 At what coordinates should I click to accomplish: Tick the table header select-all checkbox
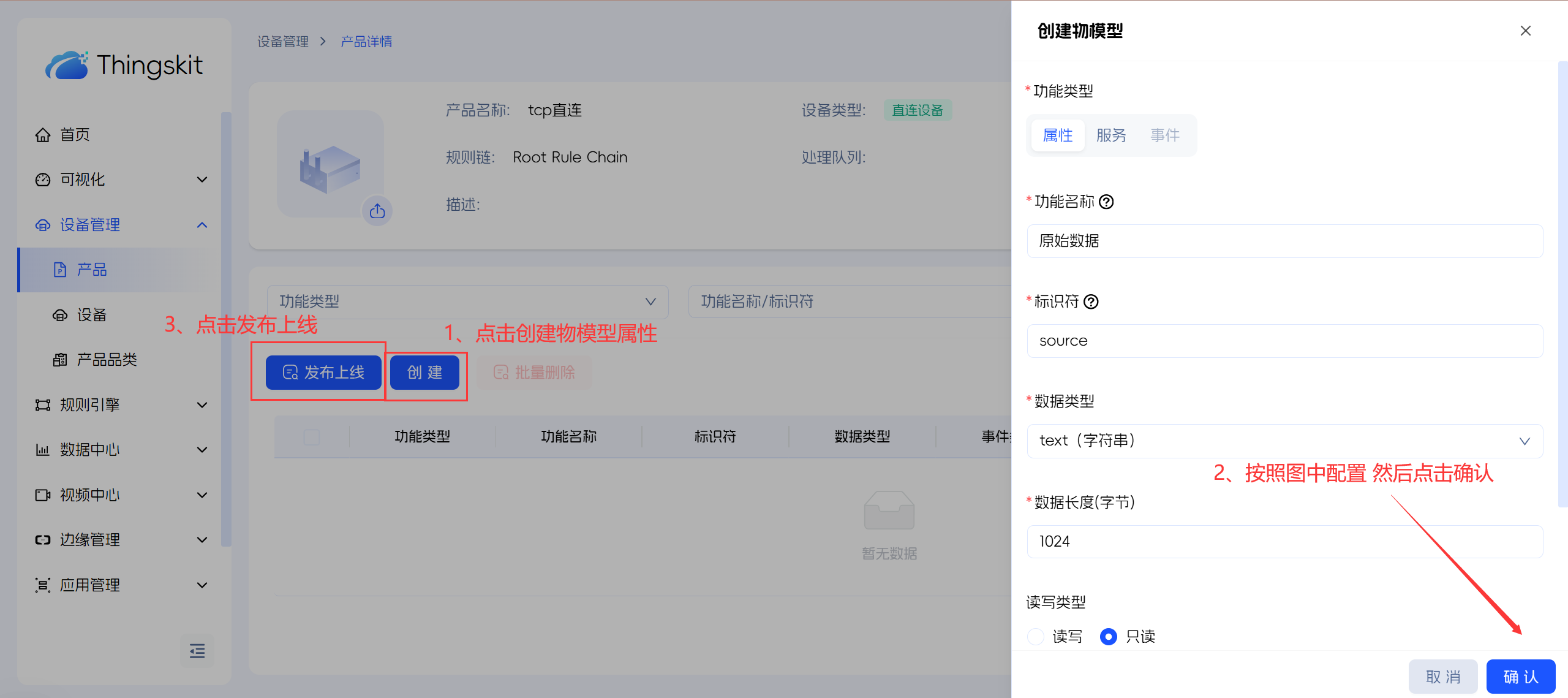coord(312,437)
